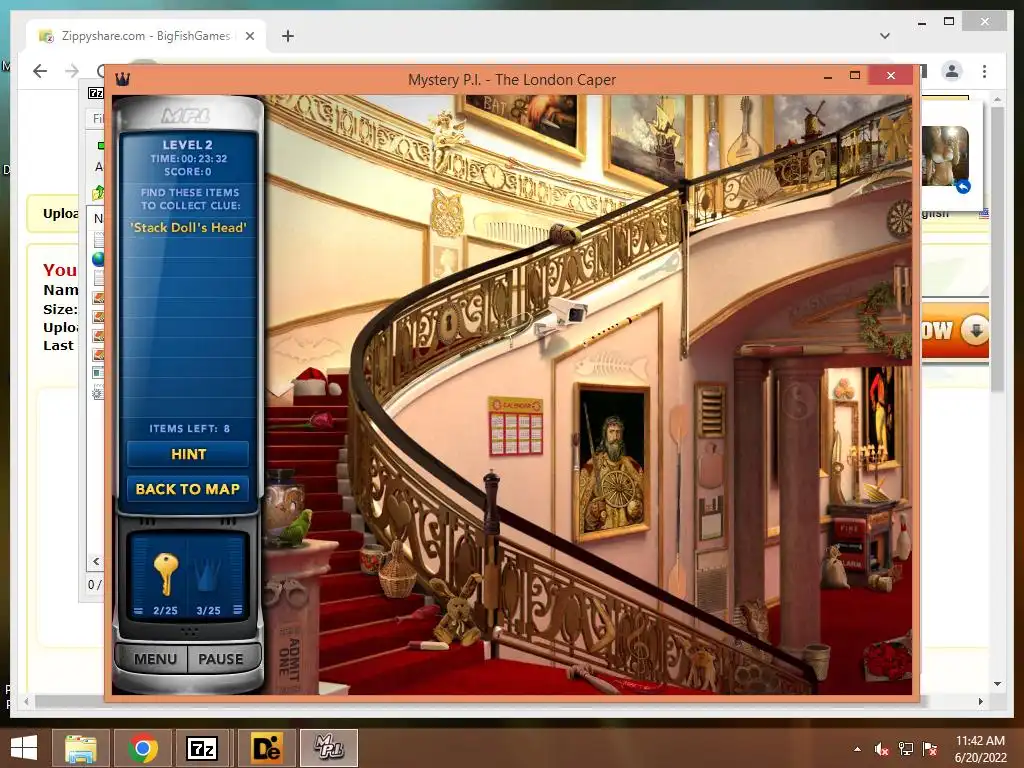This screenshot has height=768, width=1024.
Task: Click the windmill painting at top right
Action: click(x=810, y=124)
